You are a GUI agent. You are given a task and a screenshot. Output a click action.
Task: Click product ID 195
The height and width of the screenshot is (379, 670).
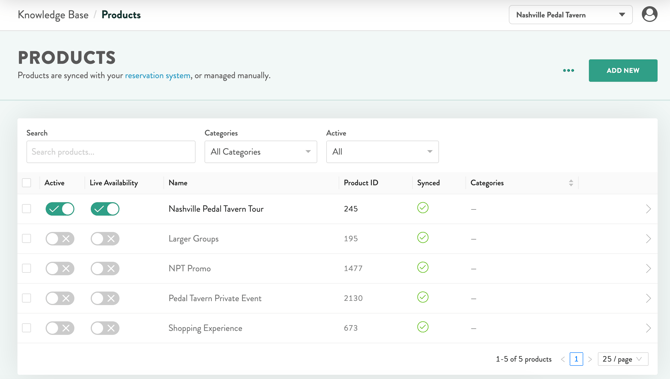[351, 239]
